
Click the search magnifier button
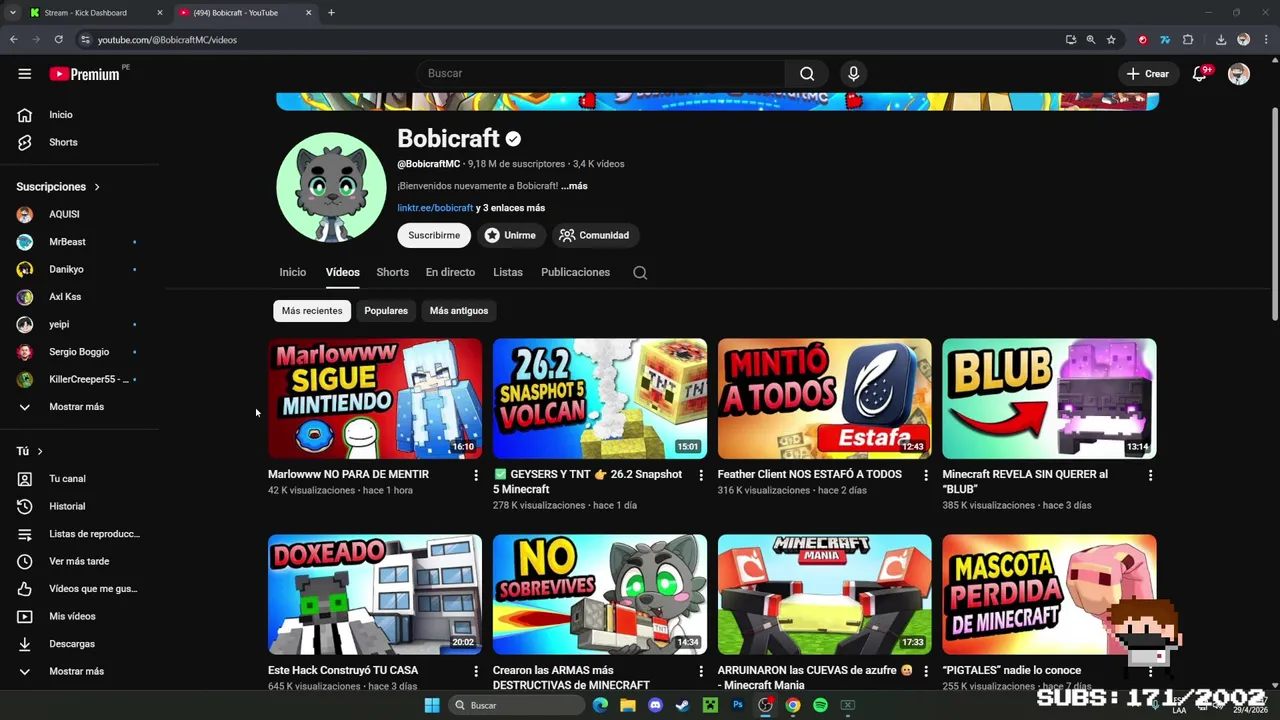tap(807, 73)
